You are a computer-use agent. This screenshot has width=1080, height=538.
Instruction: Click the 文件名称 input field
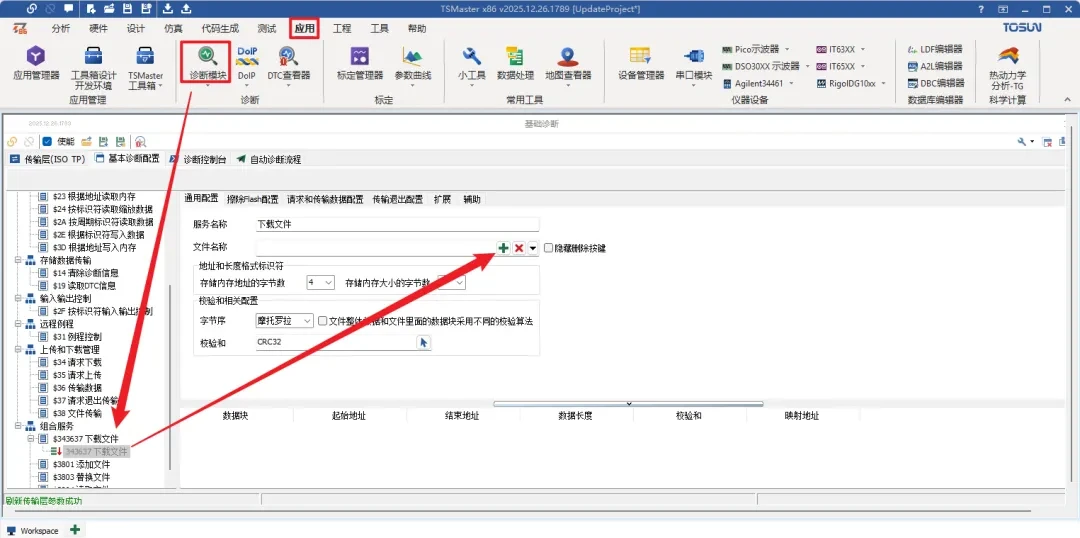click(375, 248)
